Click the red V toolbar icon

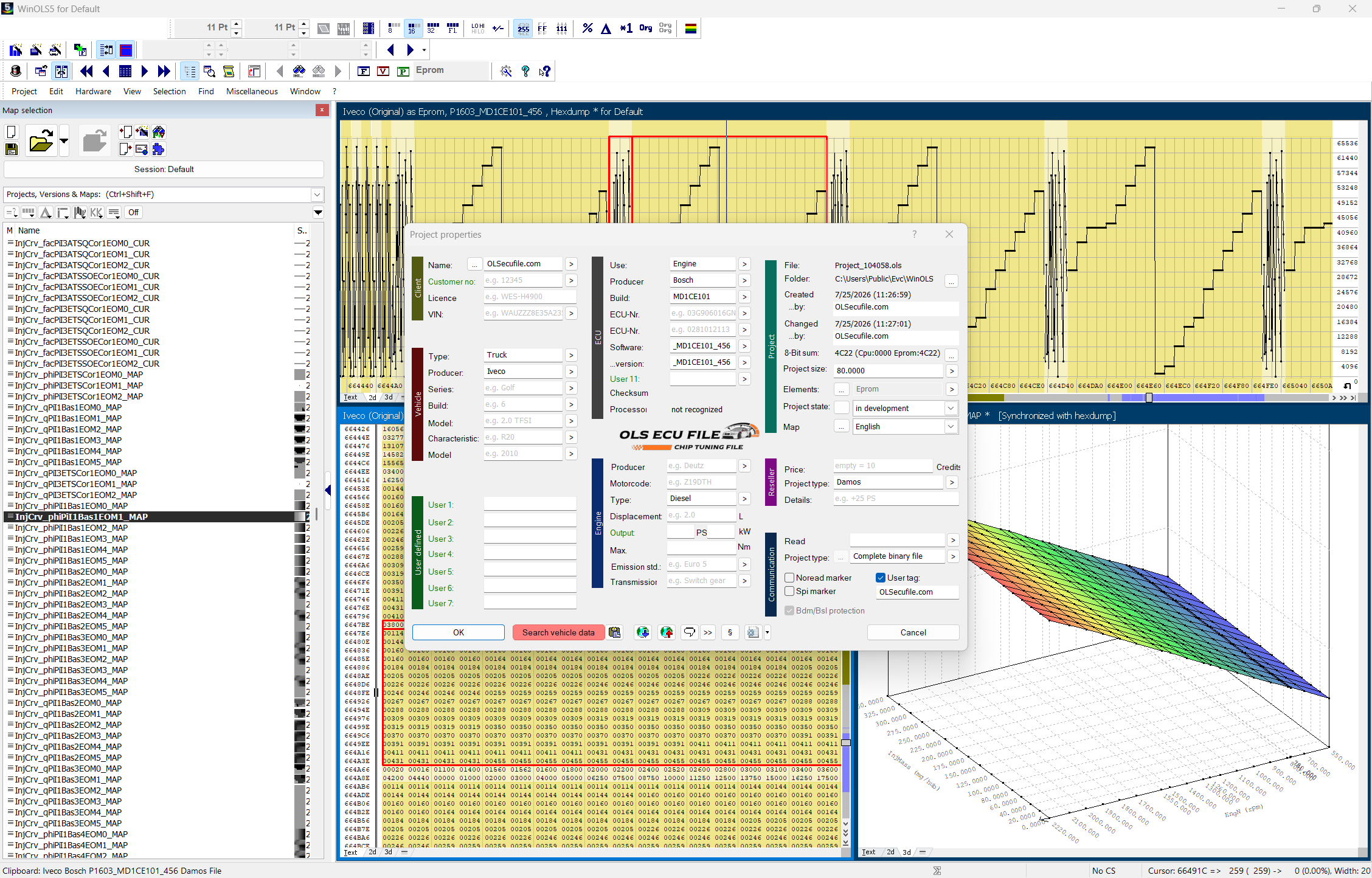383,71
